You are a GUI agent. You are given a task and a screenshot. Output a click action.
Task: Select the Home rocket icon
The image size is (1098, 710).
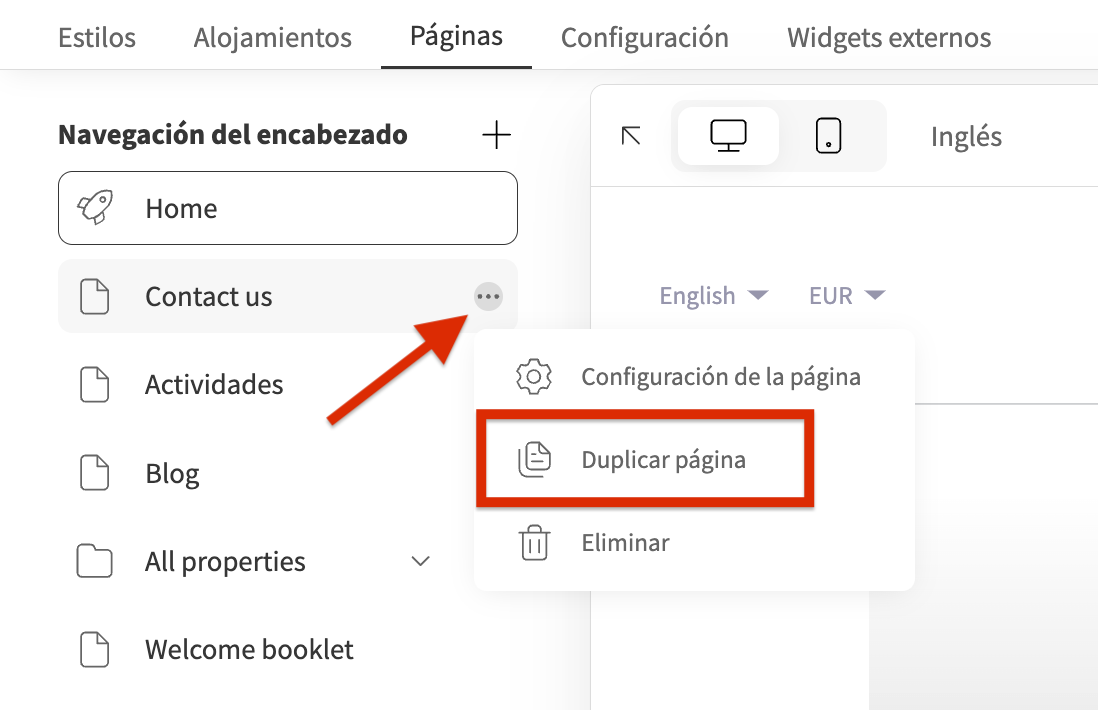tap(95, 207)
